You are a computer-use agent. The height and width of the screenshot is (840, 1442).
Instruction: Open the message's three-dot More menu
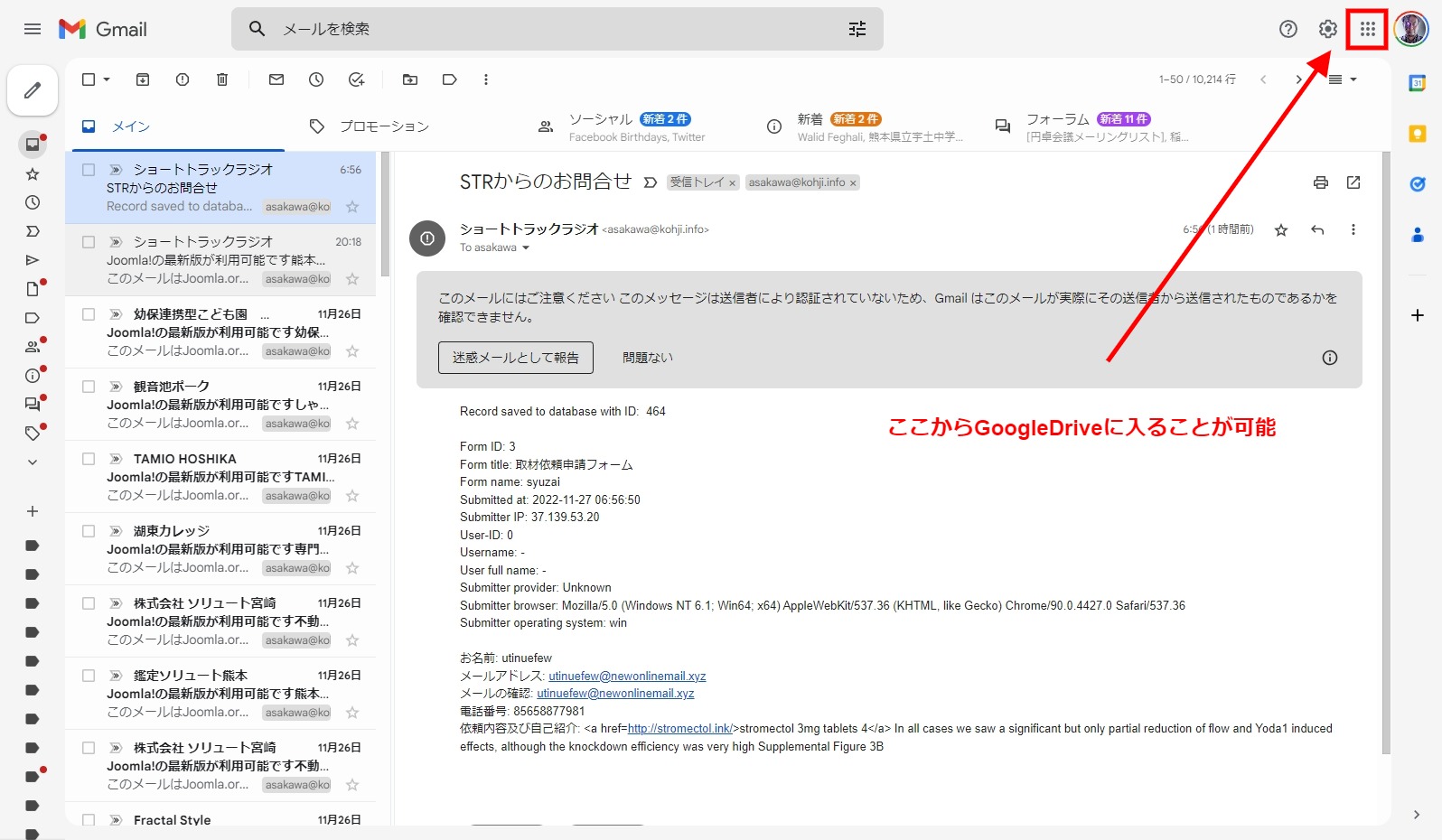tap(1353, 229)
